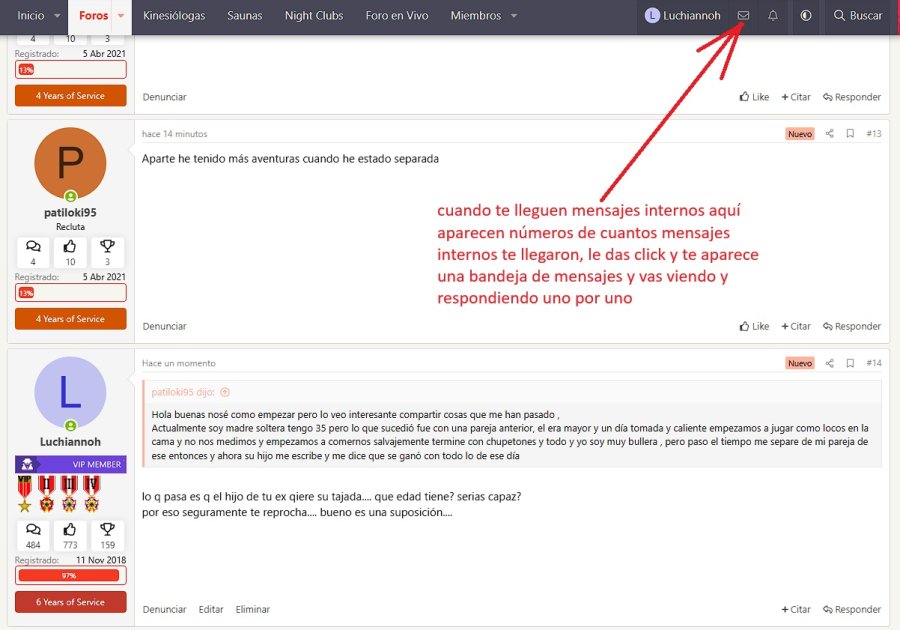Click Eliminar on post #14
Screen dimensions: 900x630
click(252, 609)
